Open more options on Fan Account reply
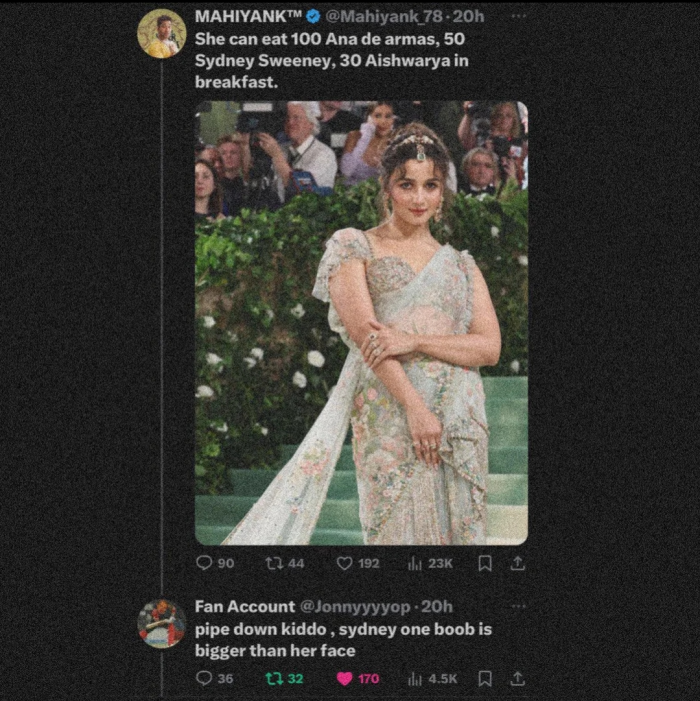Screen dimensions: 700x701 (x=517, y=606)
